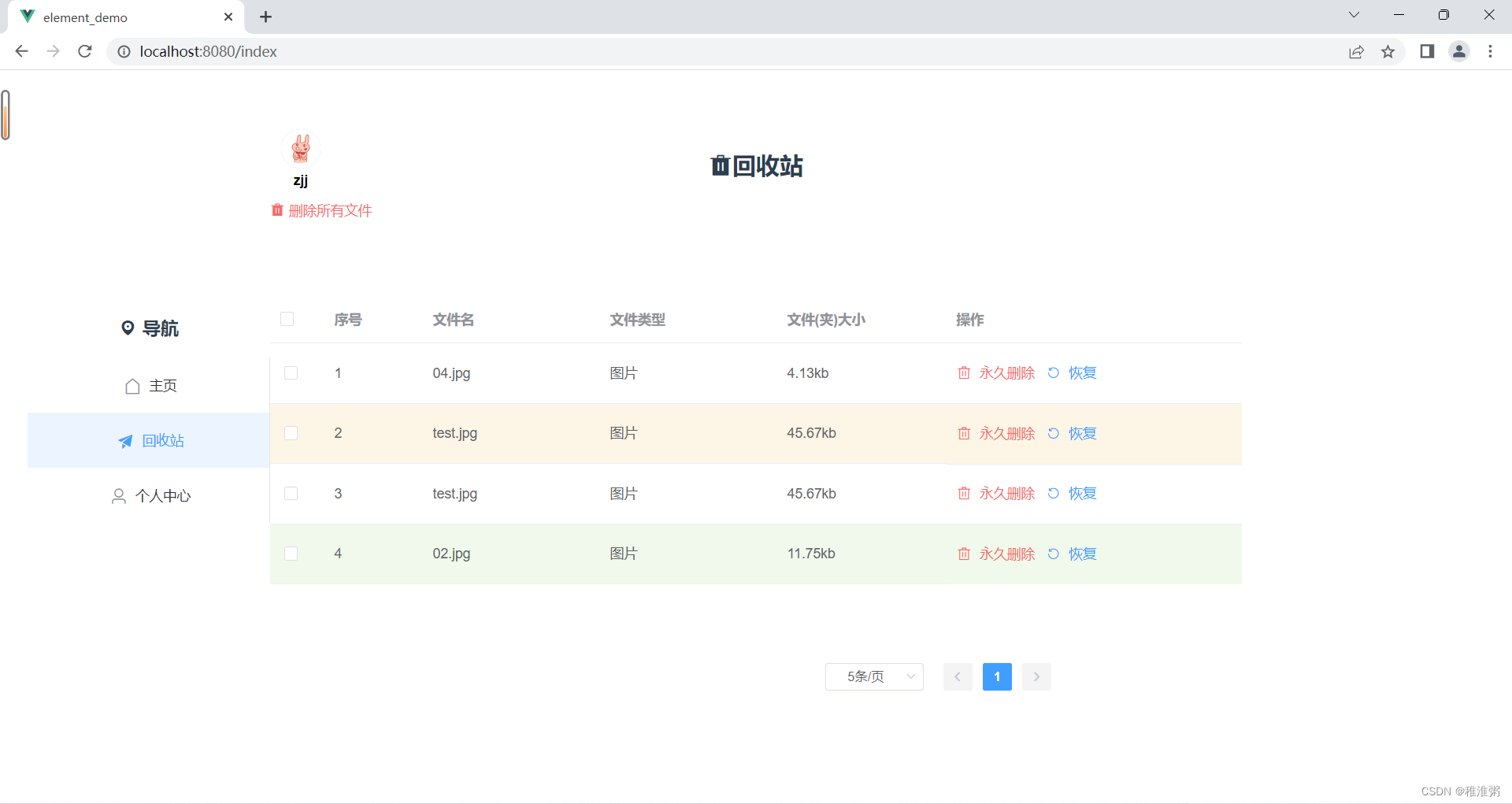Select the home icon next to 主页
Image resolution: width=1512 pixels, height=804 pixels.
tap(132, 386)
